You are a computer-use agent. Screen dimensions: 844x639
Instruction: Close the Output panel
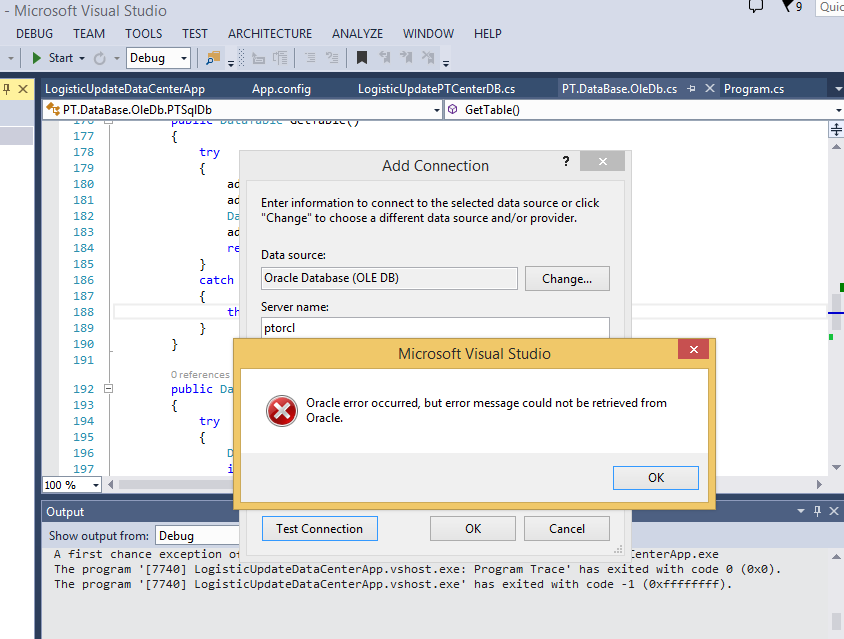point(834,511)
